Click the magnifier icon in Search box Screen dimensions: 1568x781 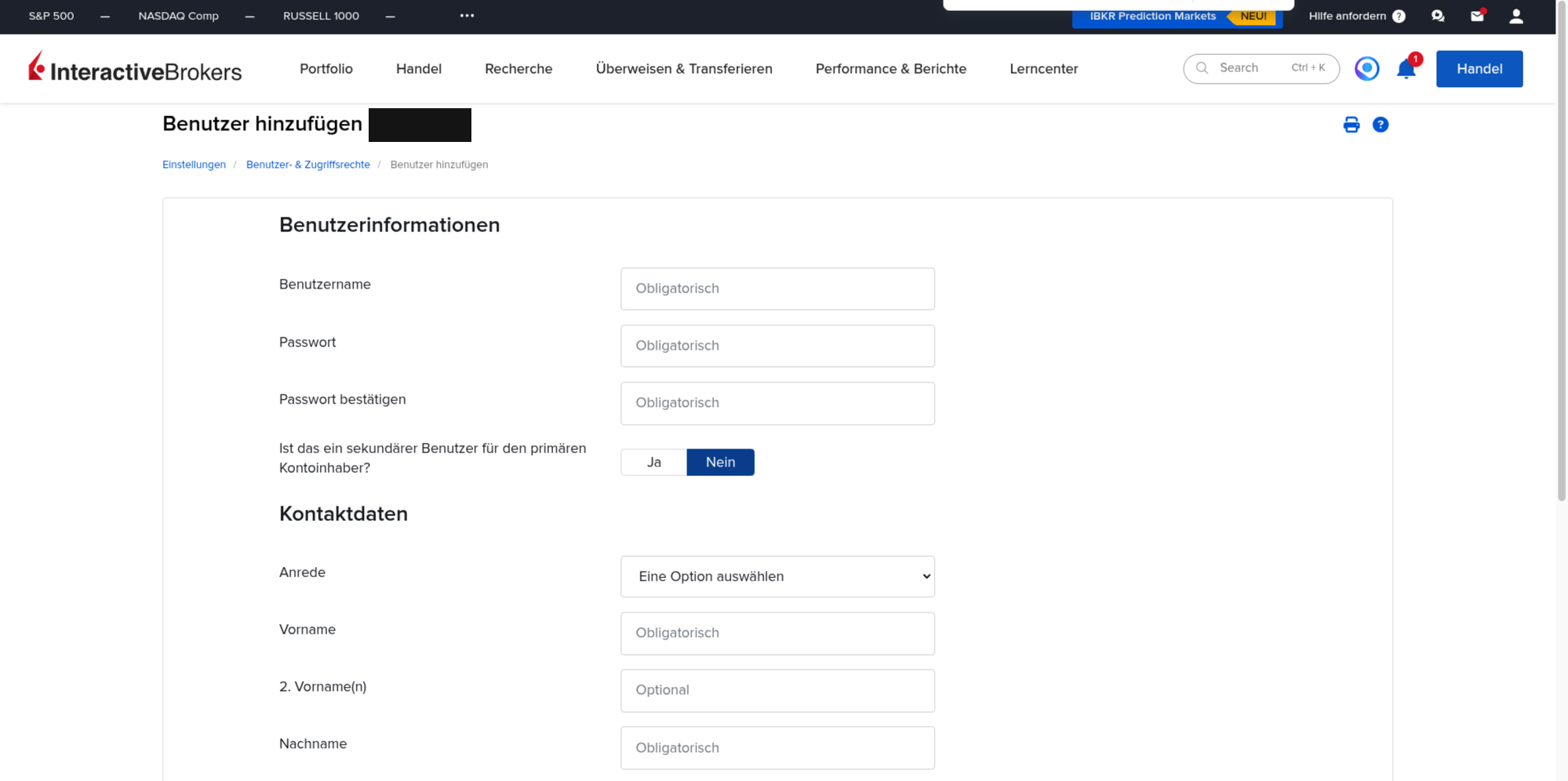[x=1202, y=68]
